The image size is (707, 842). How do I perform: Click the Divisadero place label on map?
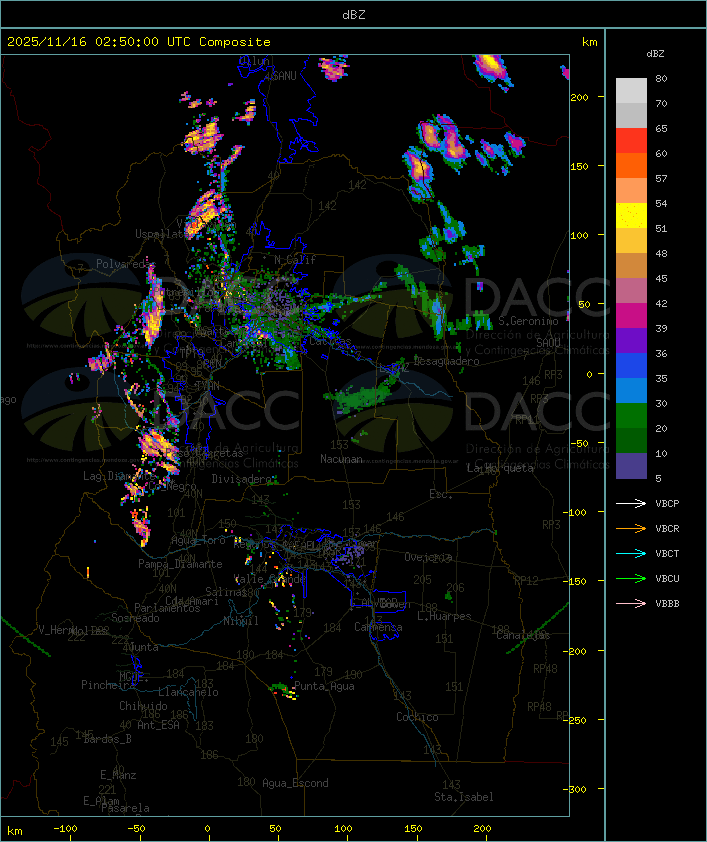pos(242,478)
